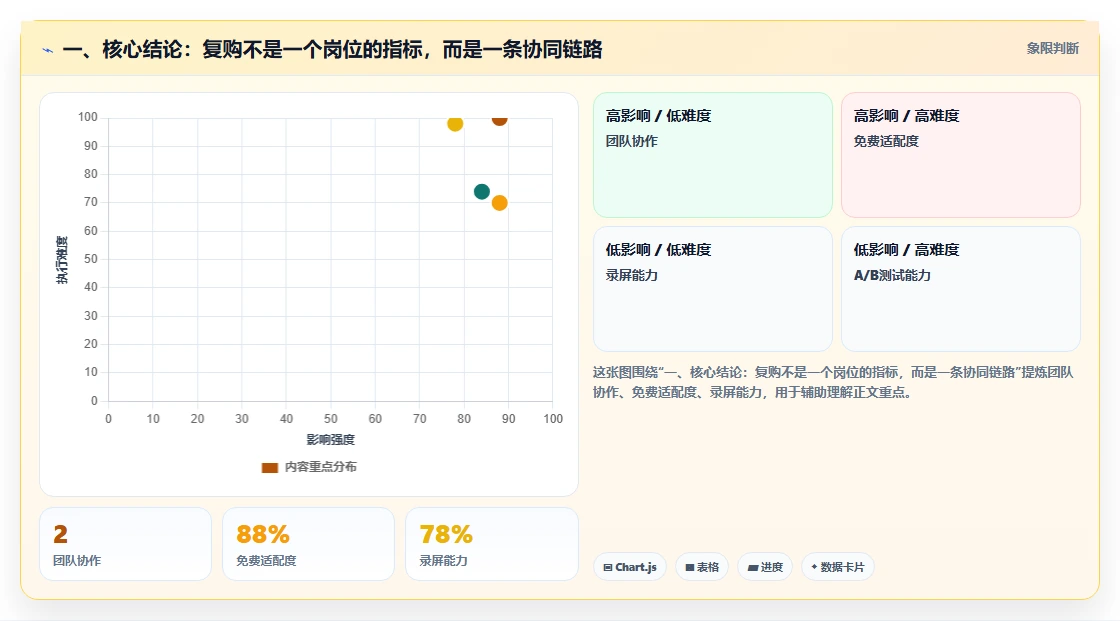
Task: Click the 进度 tag chip
Action: point(765,567)
